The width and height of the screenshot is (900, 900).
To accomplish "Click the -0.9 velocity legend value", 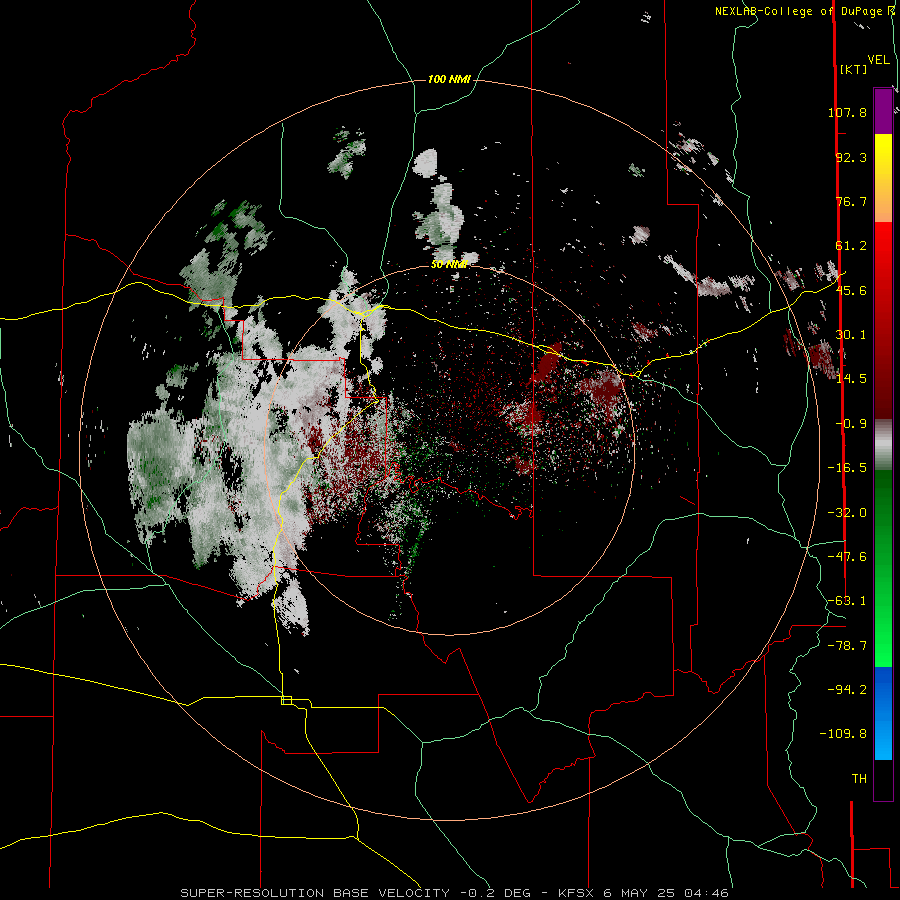I will [x=851, y=424].
